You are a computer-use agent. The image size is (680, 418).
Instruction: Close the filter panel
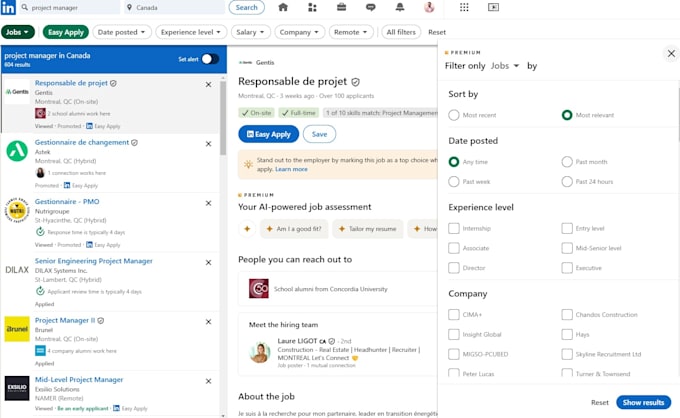point(671,53)
